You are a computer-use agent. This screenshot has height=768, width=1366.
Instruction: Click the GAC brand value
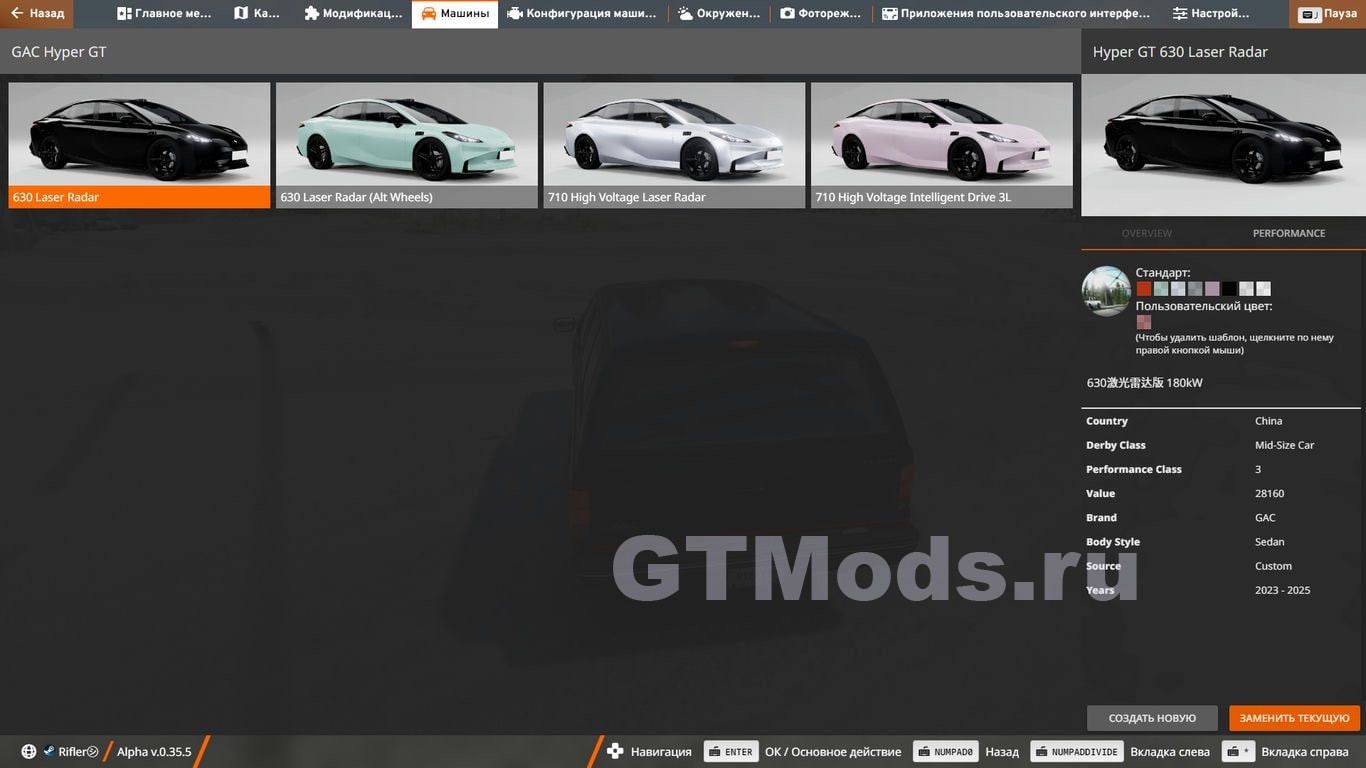(x=1265, y=517)
